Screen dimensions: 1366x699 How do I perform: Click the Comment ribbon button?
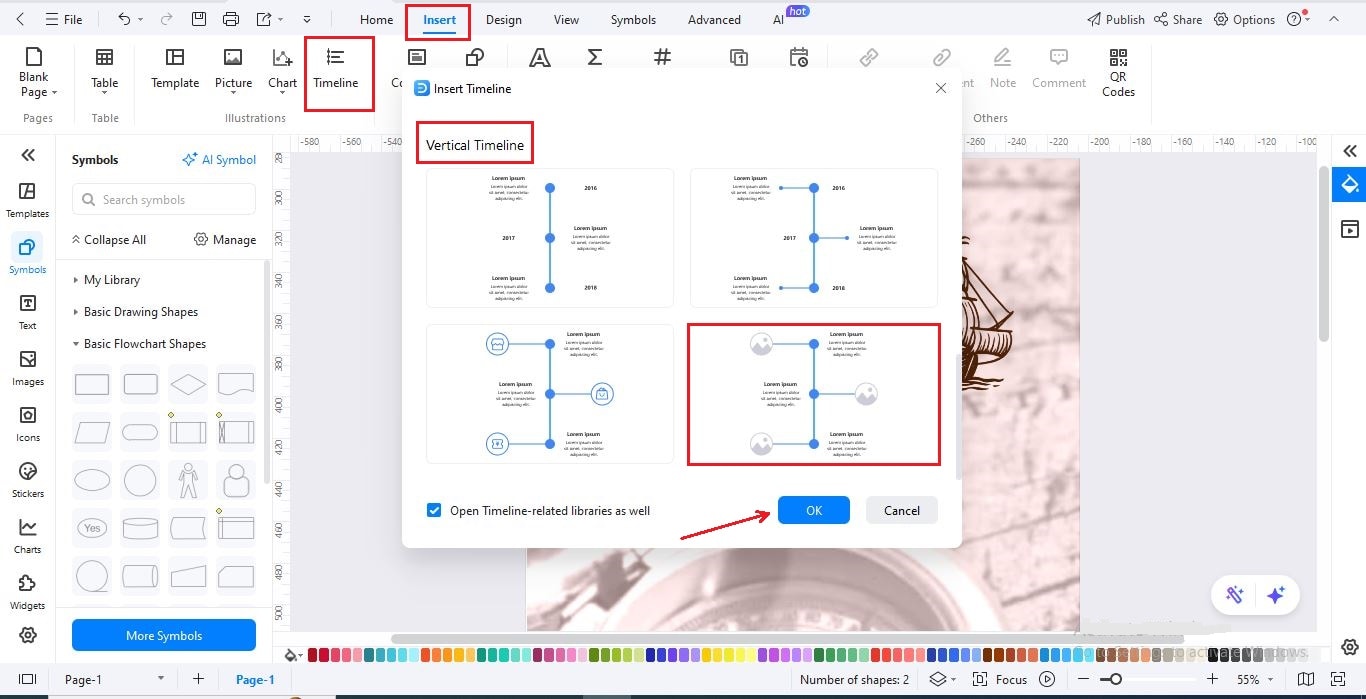pyautogui.click(x=1059, y=70)
